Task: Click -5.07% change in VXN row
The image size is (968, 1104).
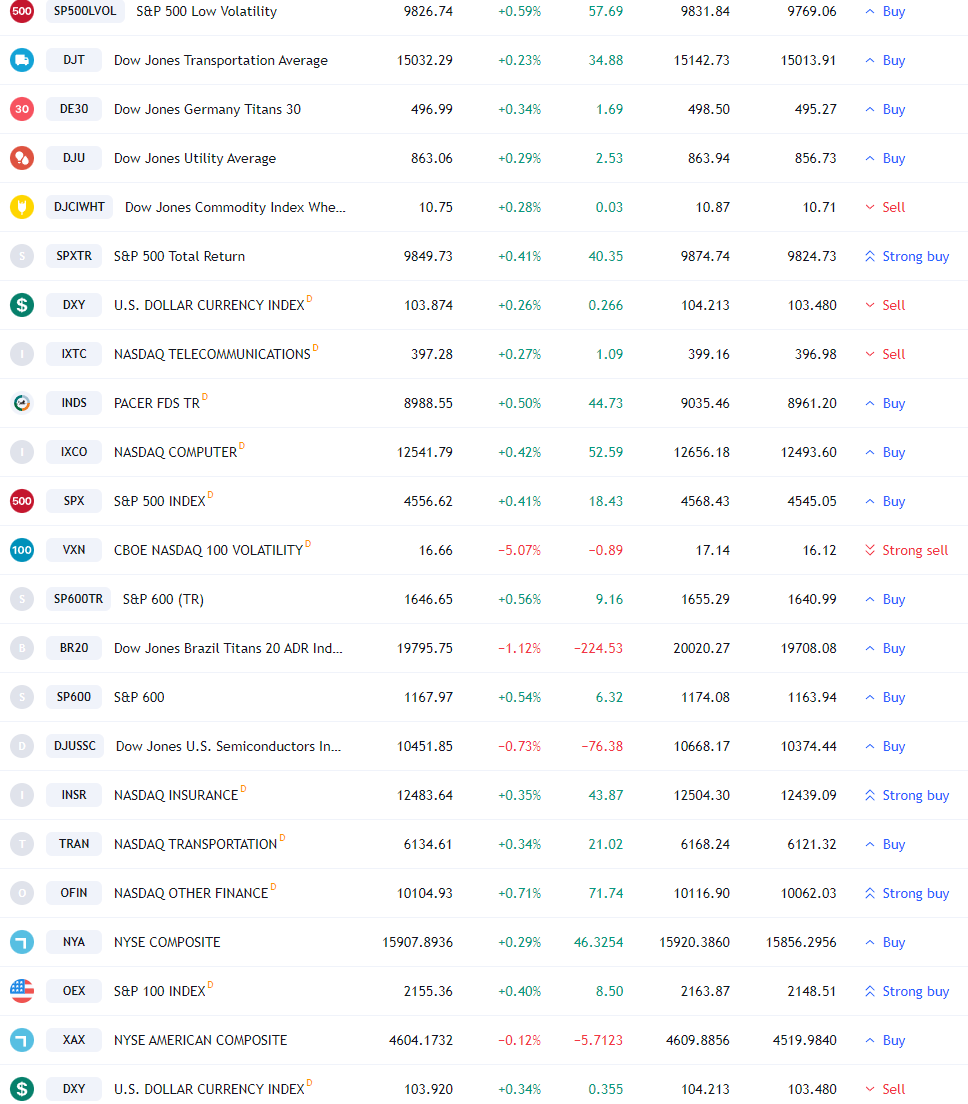Action: (x=520, y=550)
